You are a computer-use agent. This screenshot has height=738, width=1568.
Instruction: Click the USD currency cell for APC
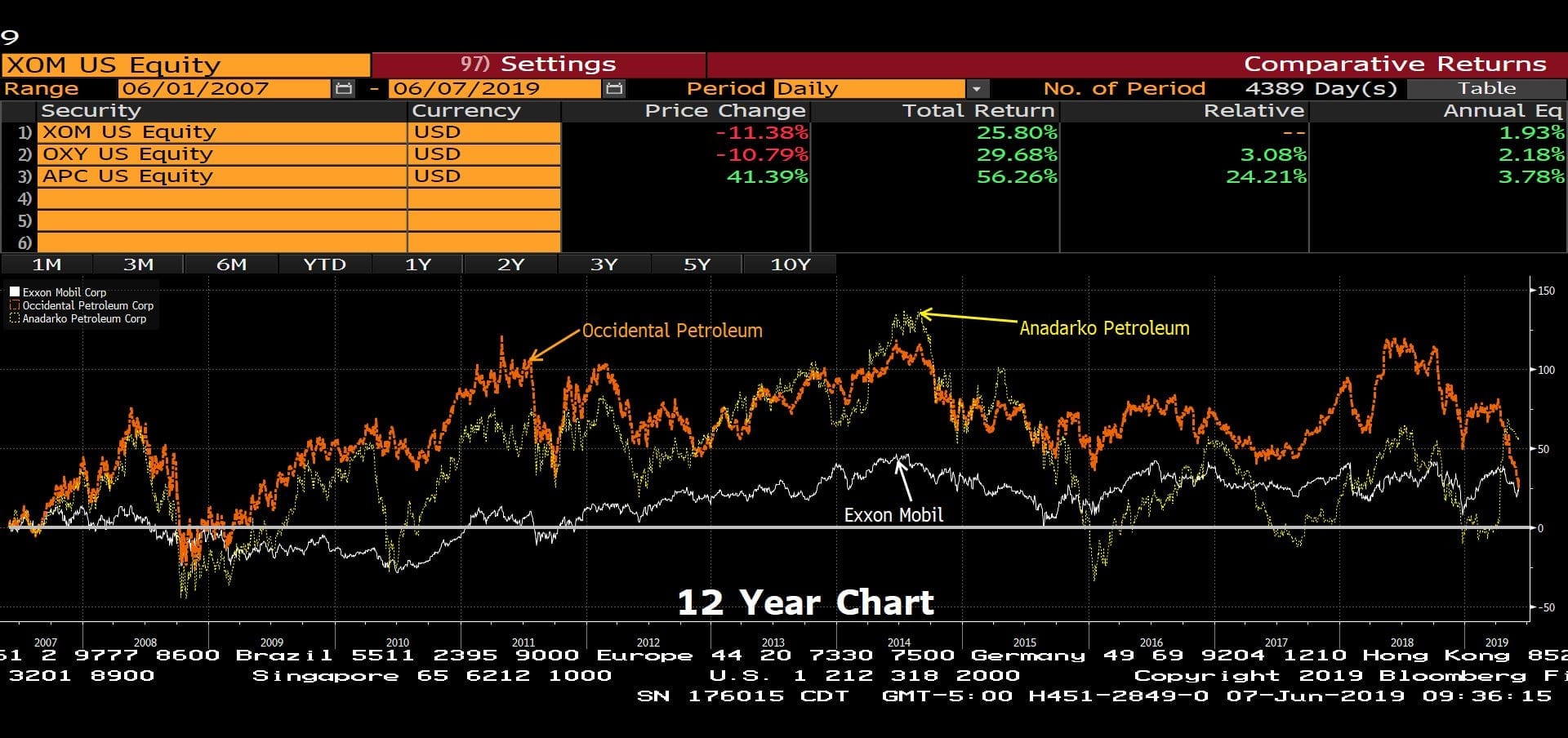point(484,176)
